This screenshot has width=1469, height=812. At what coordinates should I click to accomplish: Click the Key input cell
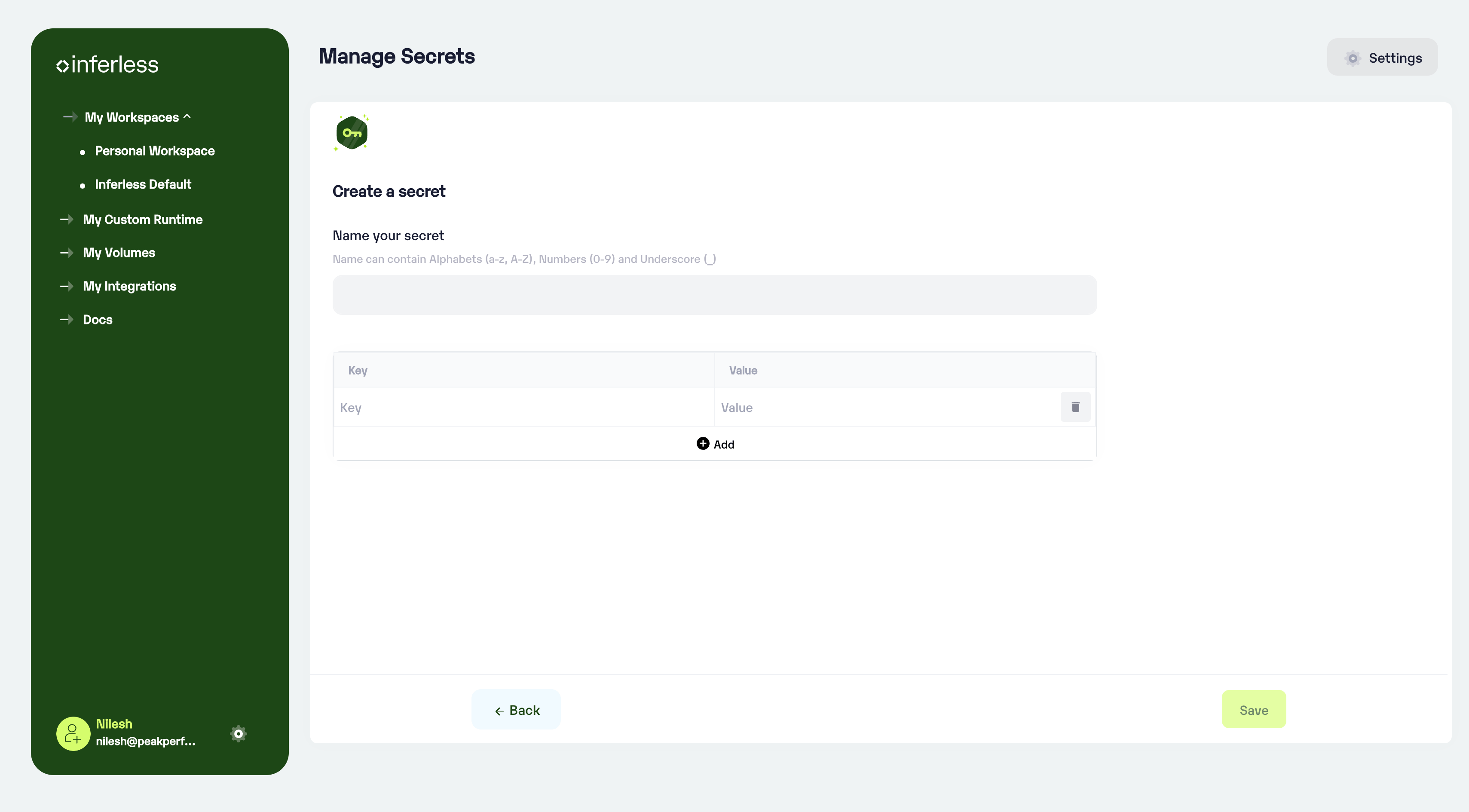click(523, 407)
